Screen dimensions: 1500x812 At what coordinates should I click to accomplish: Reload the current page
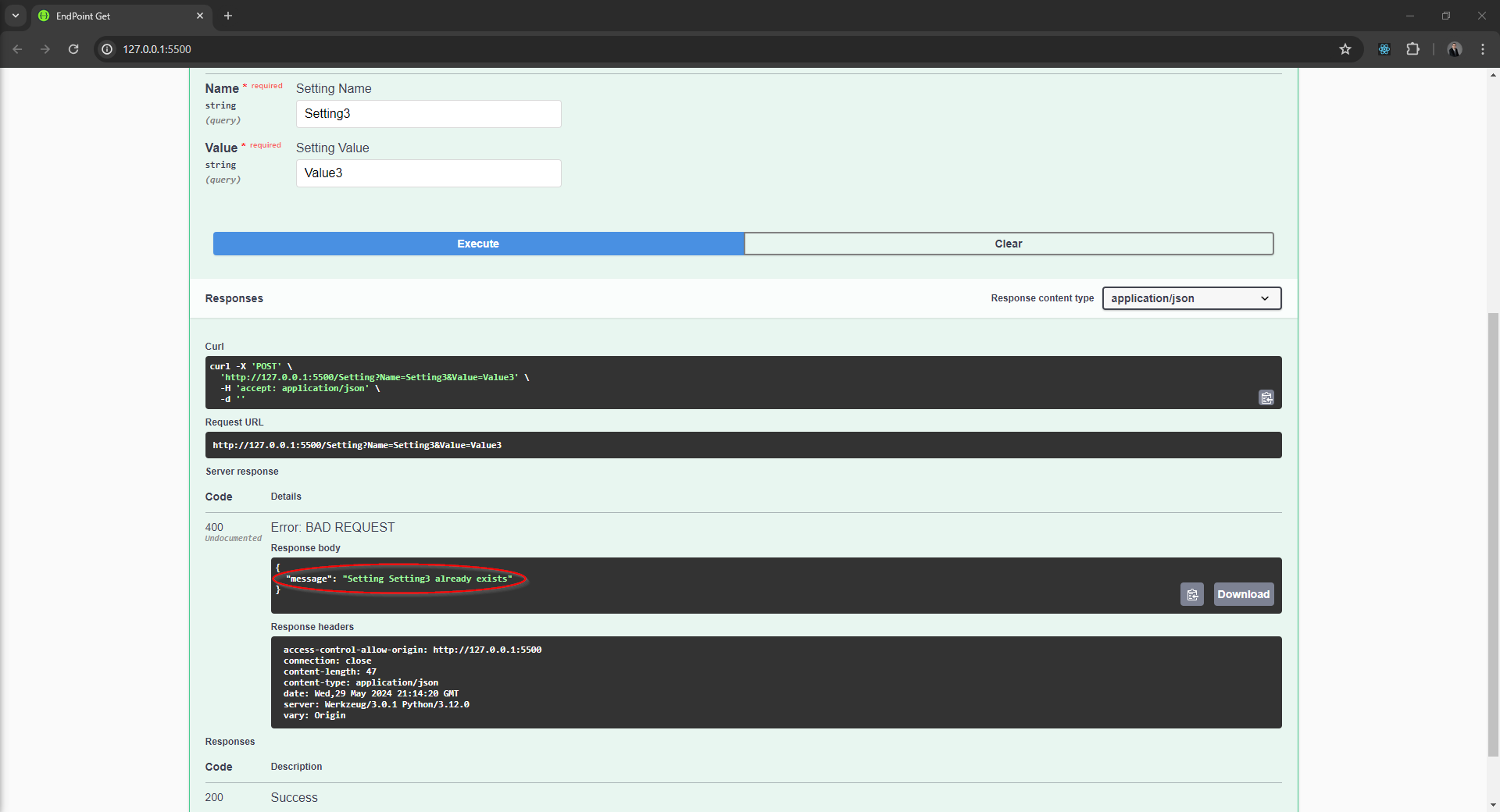pyautogui.click(x=73, y=49)
